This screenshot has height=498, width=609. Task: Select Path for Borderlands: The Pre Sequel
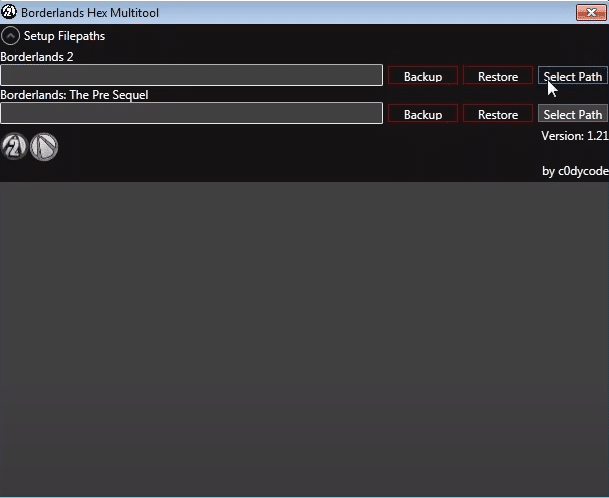(572, 114)
